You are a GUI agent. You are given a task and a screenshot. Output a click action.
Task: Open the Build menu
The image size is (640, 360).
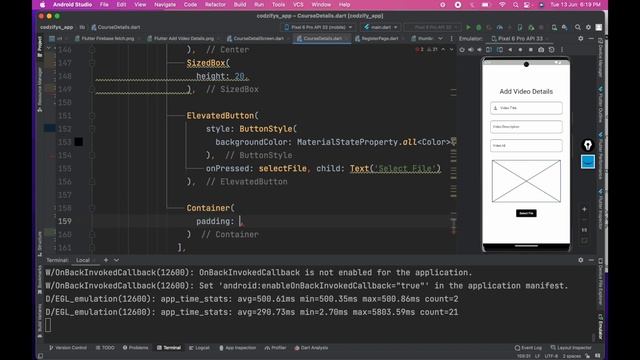click(240, 5)
